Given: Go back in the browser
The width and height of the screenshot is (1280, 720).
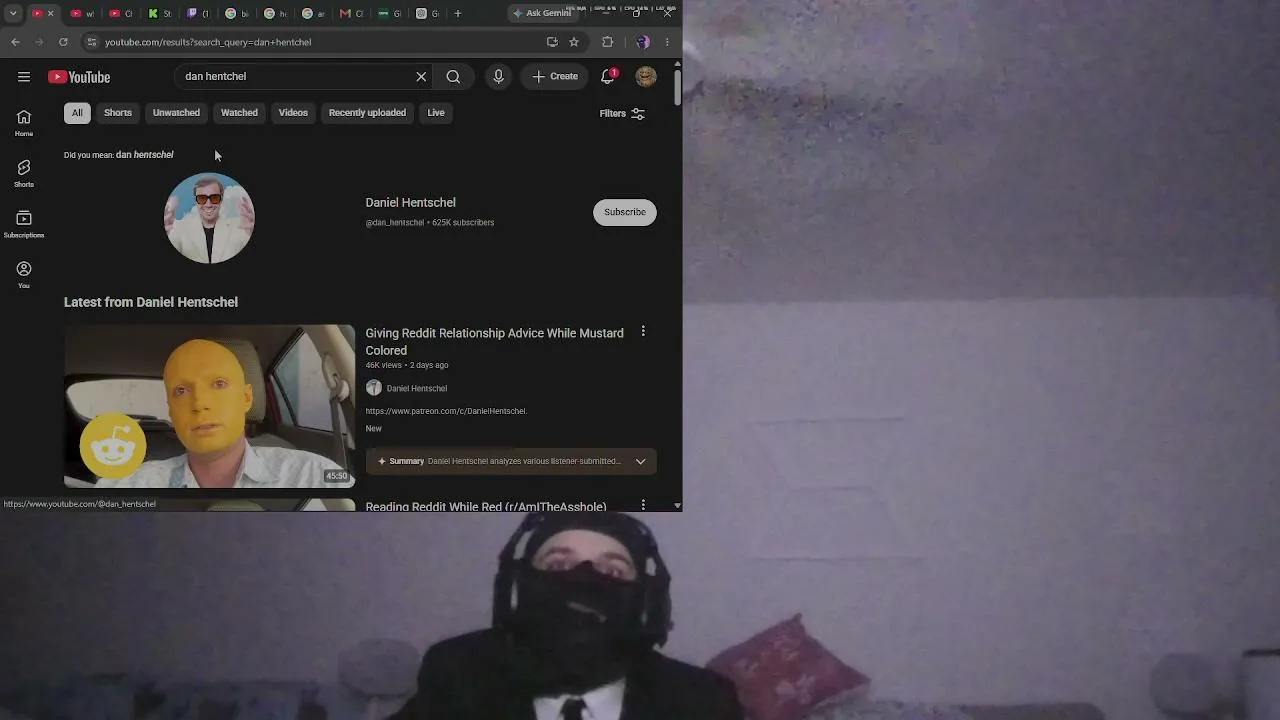Looking at the screenshot, I should tap(15, 42).
